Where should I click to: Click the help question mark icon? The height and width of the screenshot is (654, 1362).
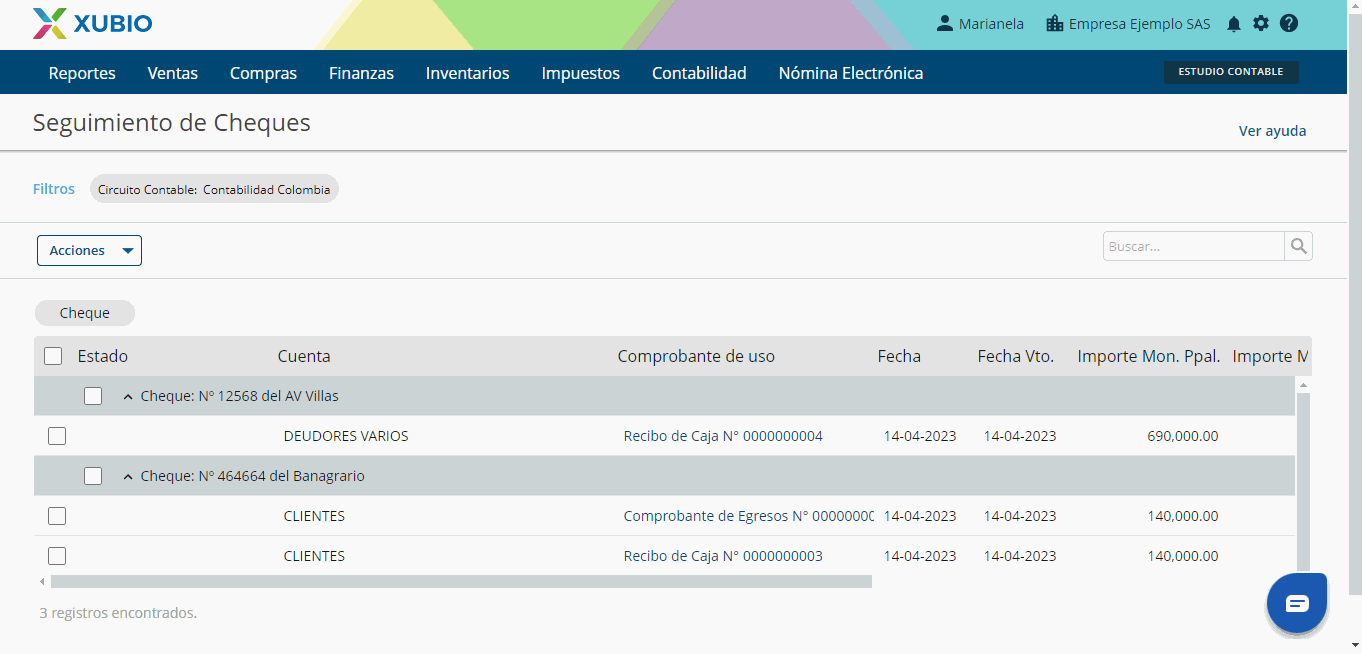click(x=1289, y=23)
